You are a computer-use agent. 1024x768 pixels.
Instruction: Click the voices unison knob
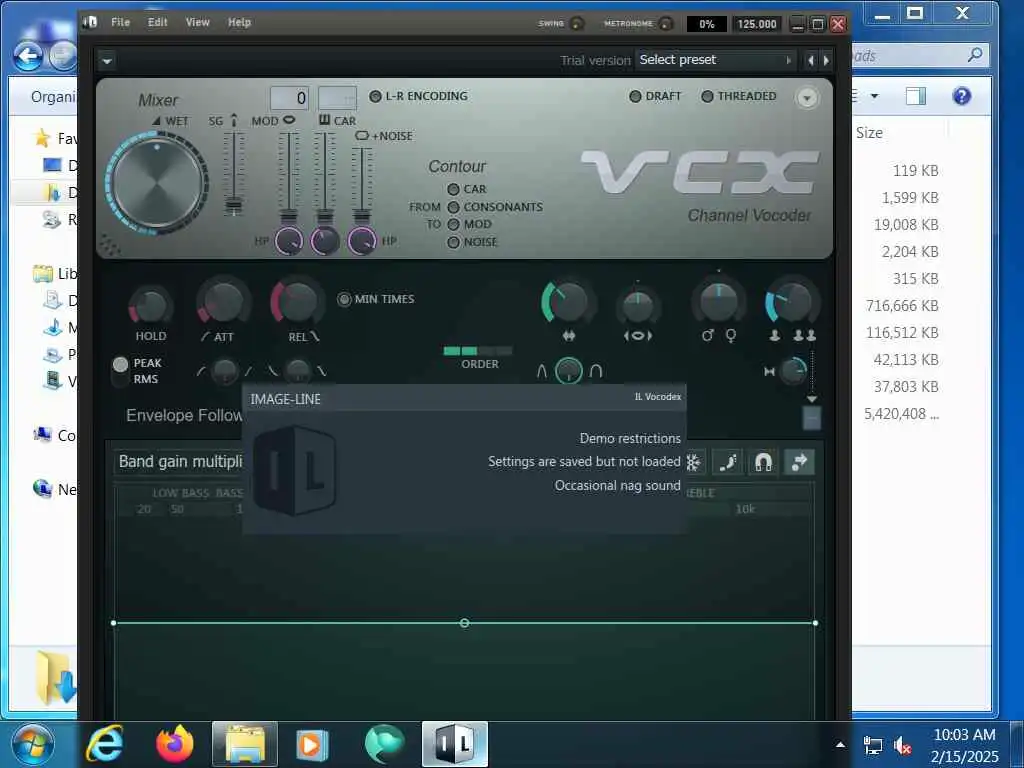tap(792, 302)
